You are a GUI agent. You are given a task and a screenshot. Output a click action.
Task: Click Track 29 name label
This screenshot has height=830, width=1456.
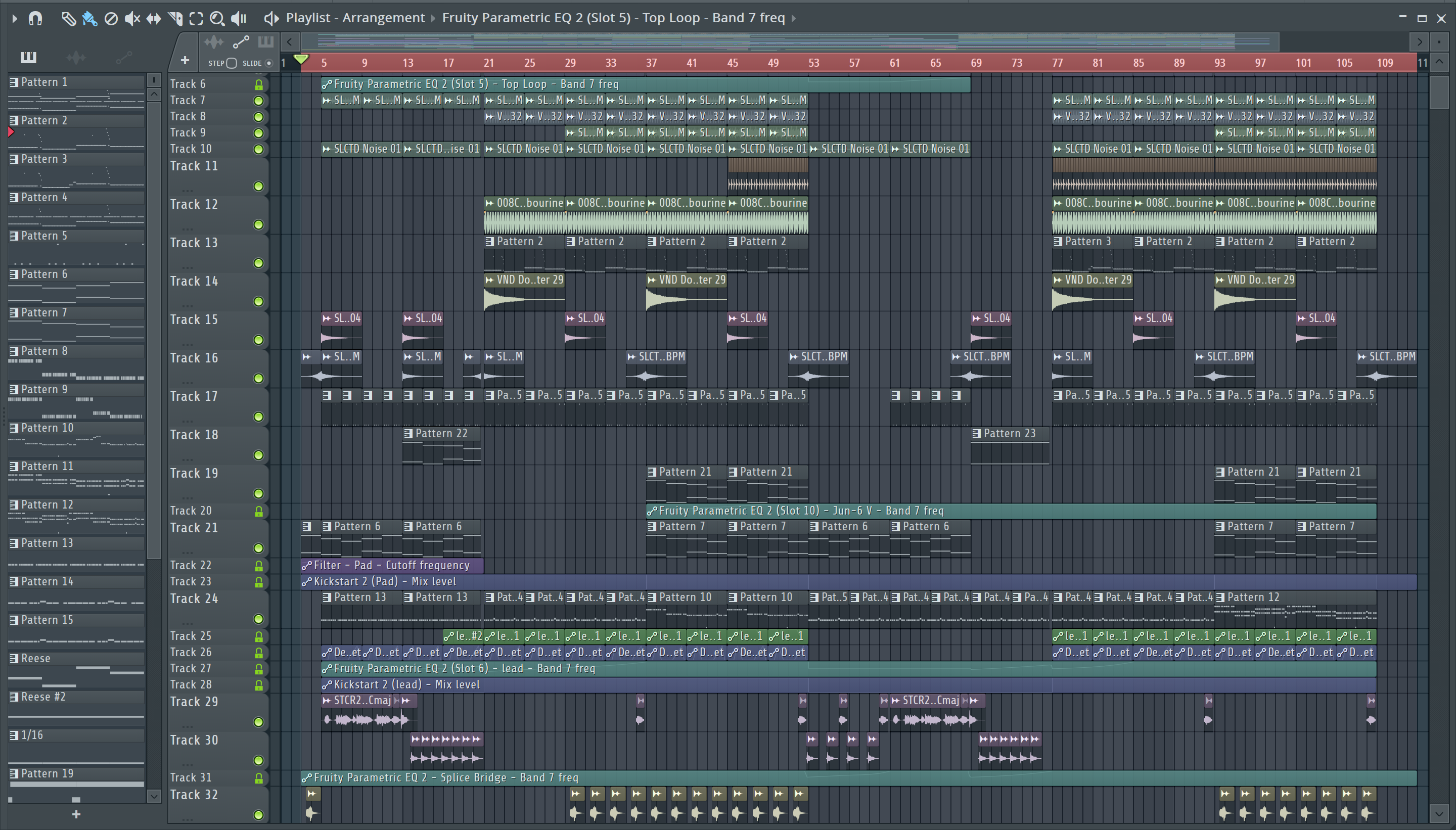point(195,702)
